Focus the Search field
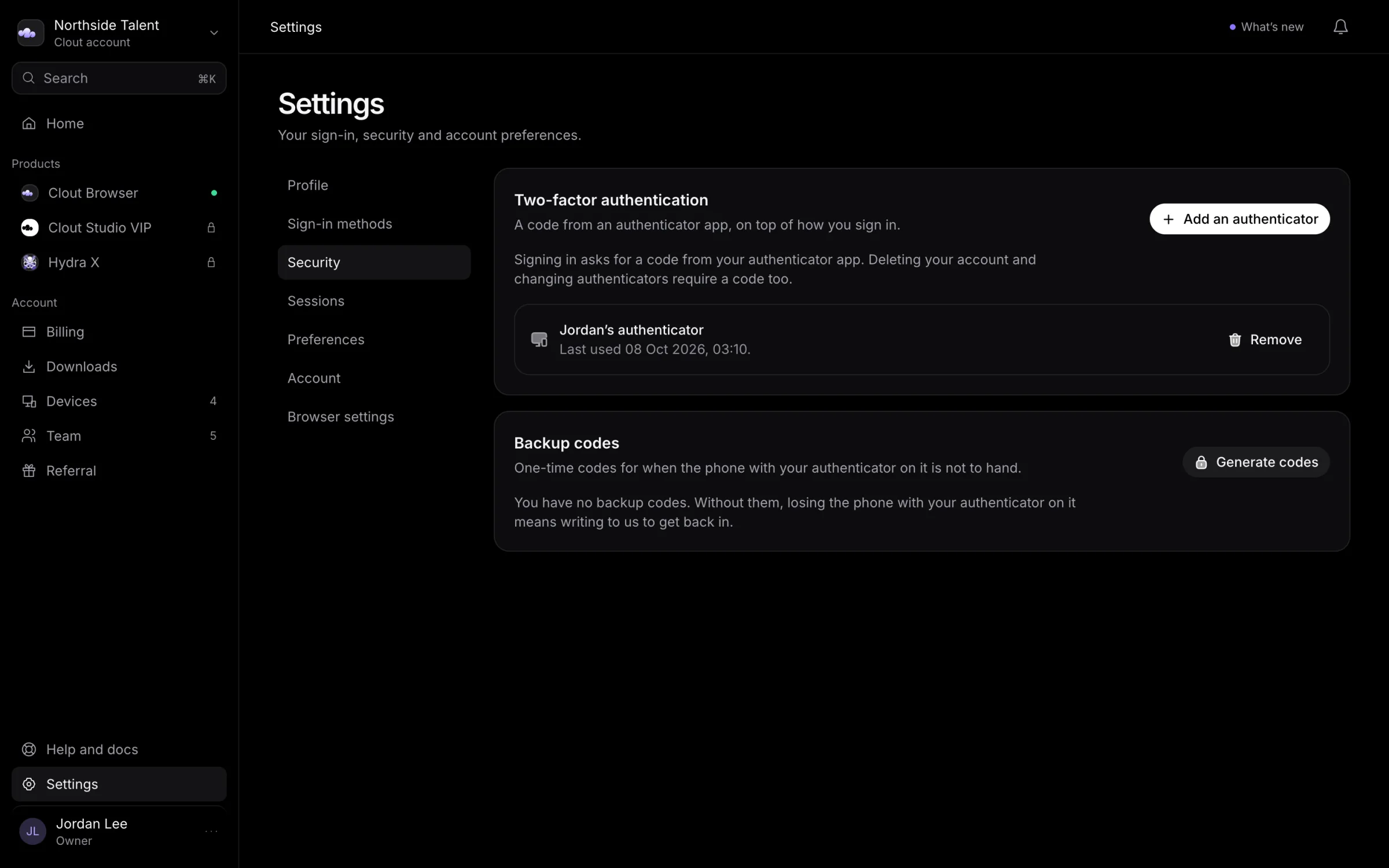 (x=119, y=78)
